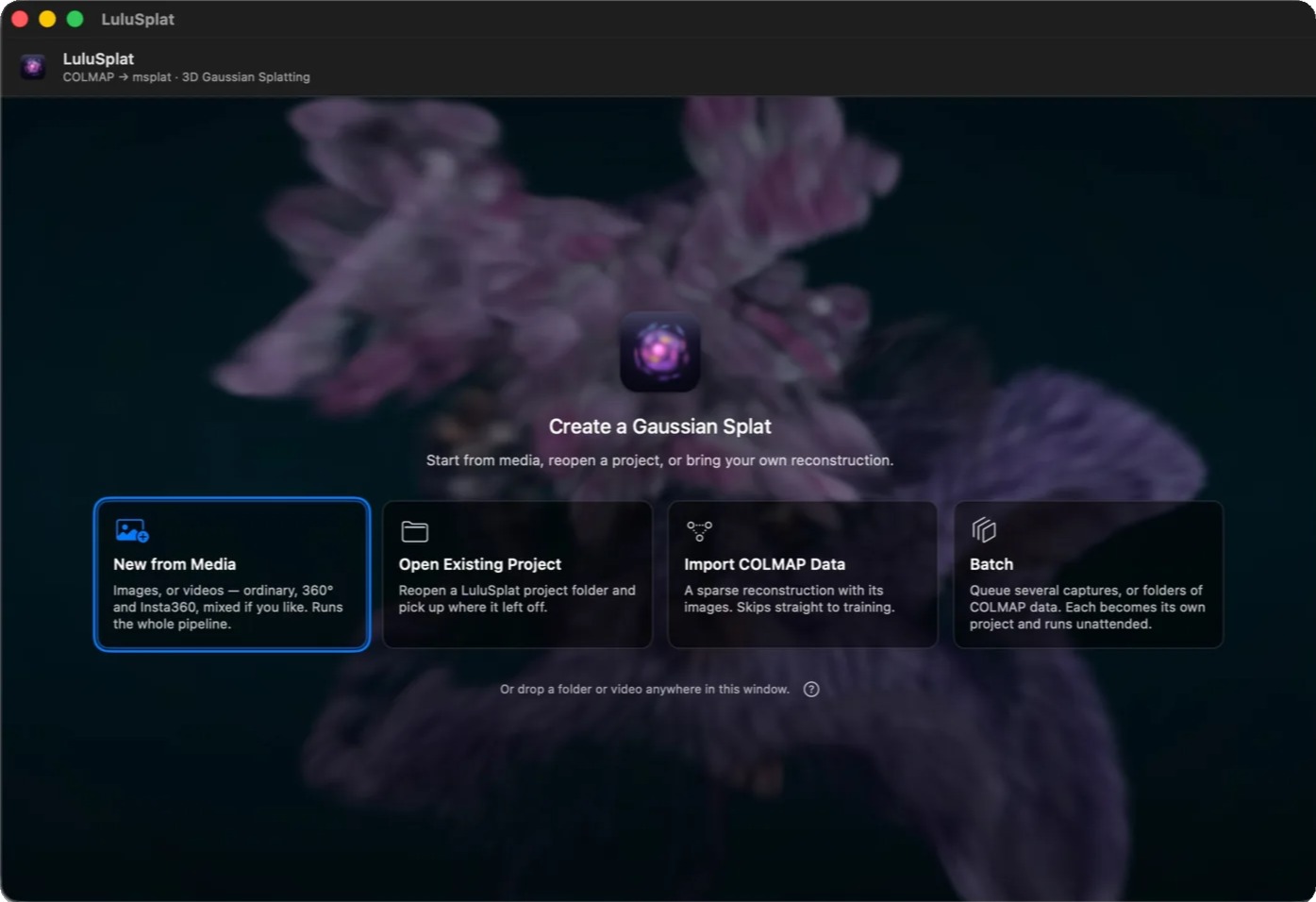Click the 'Create a Gaussian Splat' heading
This screenshot has height=902, width=1316.
(x=660, y=426)
